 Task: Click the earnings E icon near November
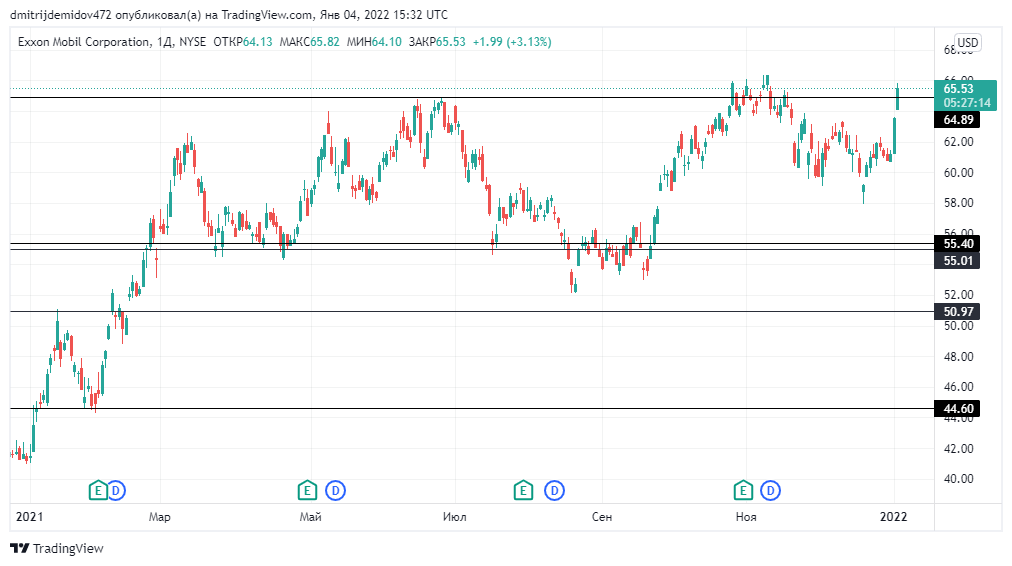coord(744,490)
